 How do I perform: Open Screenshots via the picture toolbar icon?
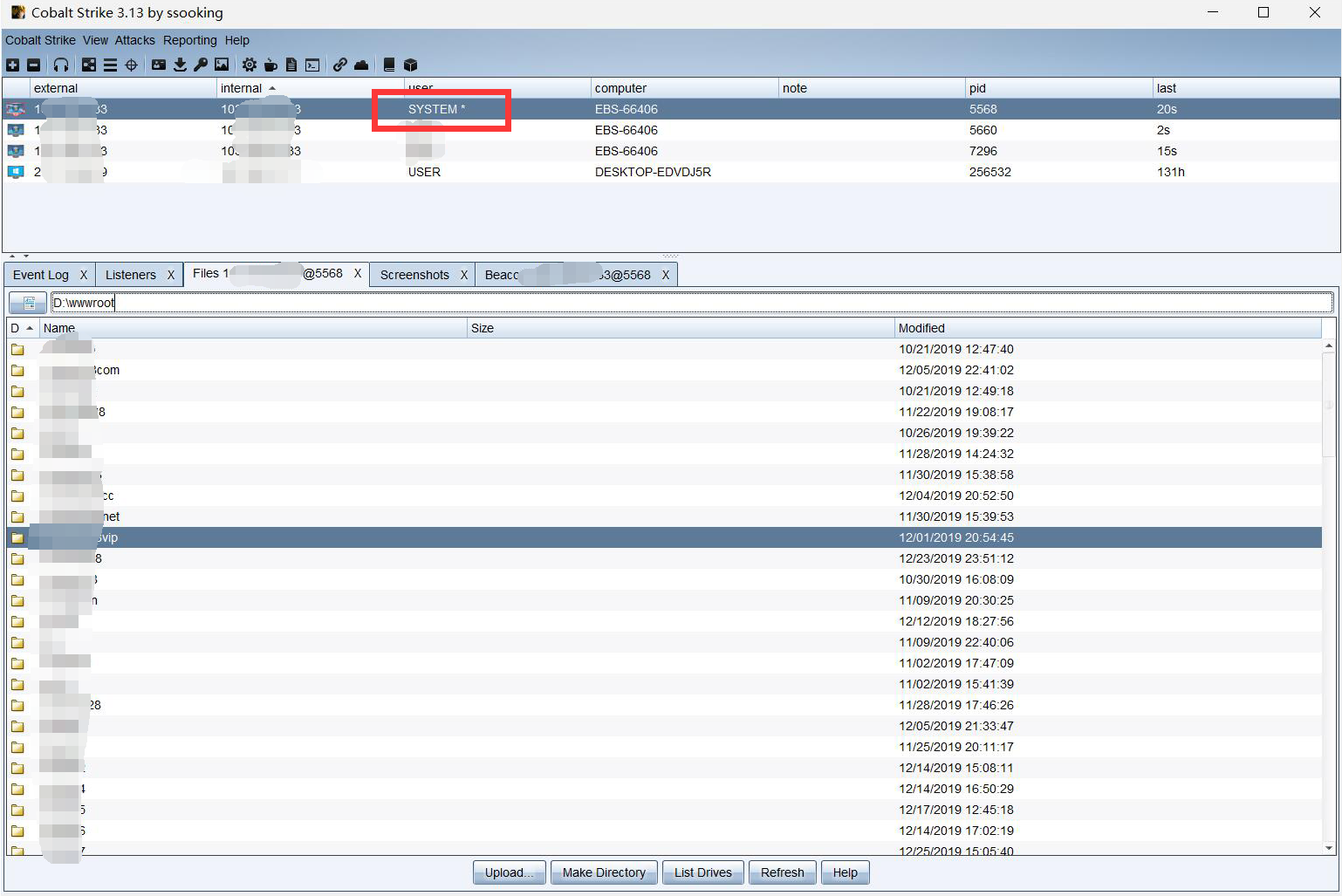click(222, 65)
